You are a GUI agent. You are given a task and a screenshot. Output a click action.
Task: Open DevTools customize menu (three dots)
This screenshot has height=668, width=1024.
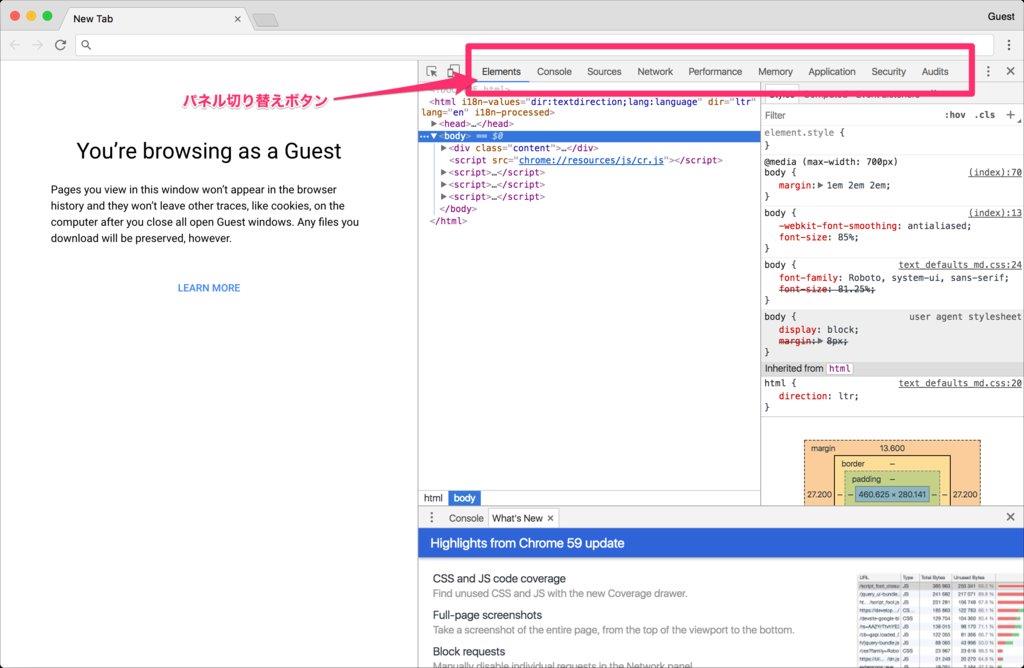point(988,71)
